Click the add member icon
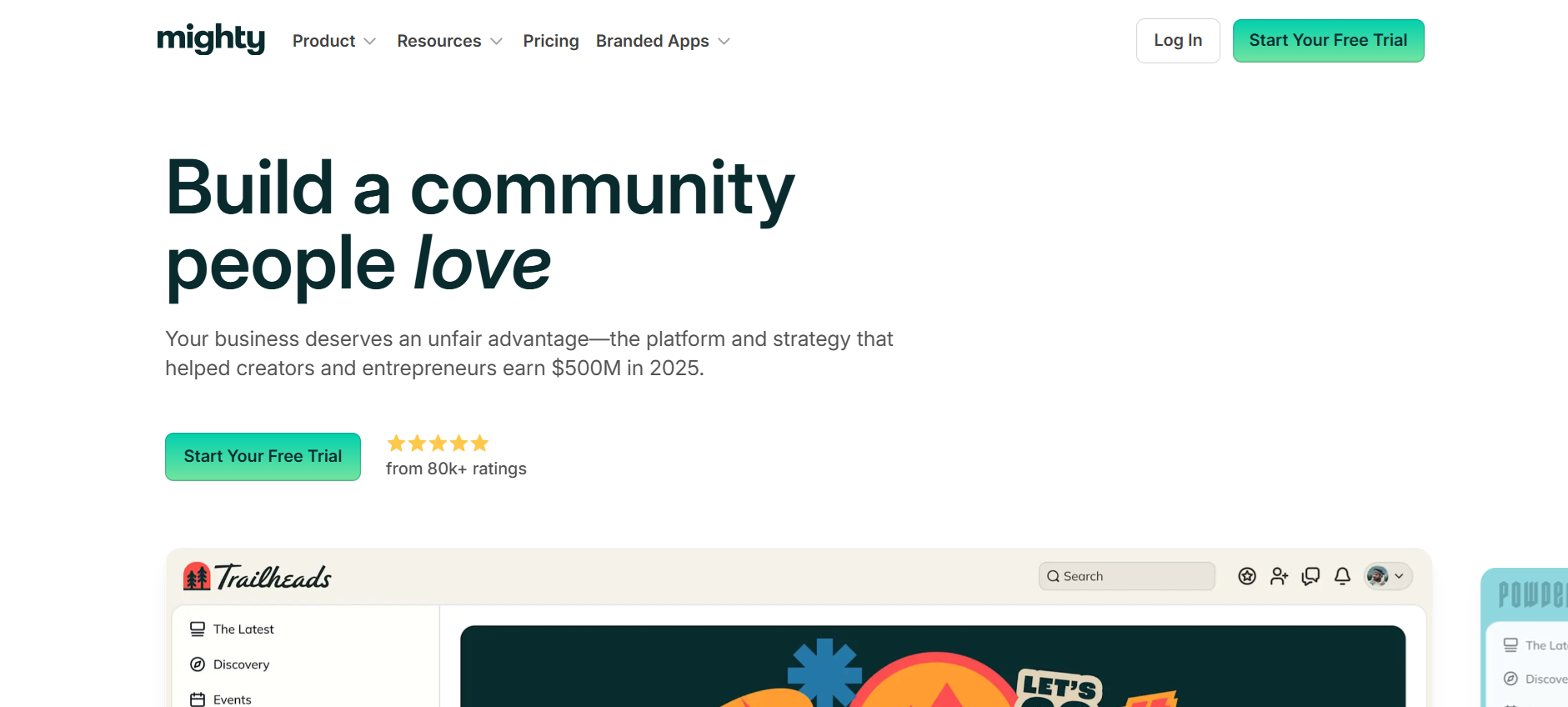Screen dimensions: 1568x707 pos(1279,576)
